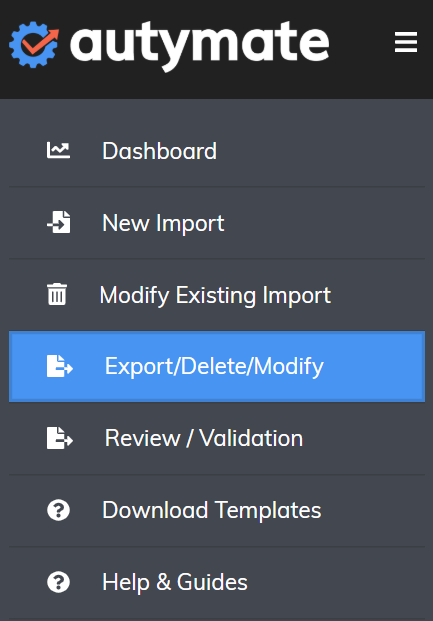Click the question mark icon beside Help & Guides
Viewport: 433px width, 621px height.
[x=59, y=582]
